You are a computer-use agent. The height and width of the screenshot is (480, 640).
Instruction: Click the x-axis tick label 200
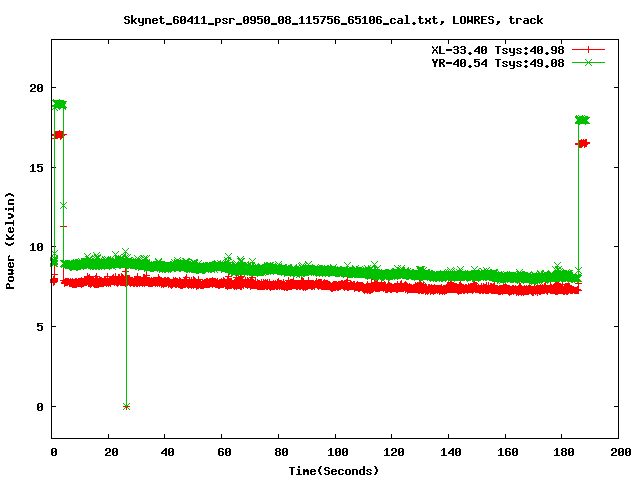(620, 452)
